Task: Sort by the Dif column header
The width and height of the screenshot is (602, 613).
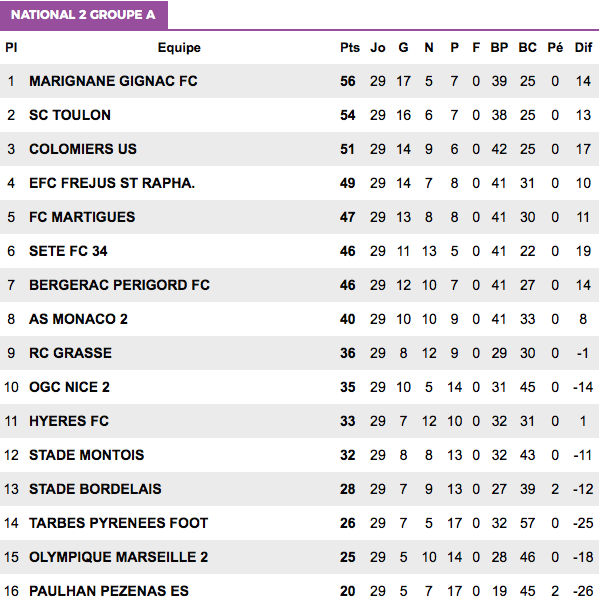Action: [583, 48]
